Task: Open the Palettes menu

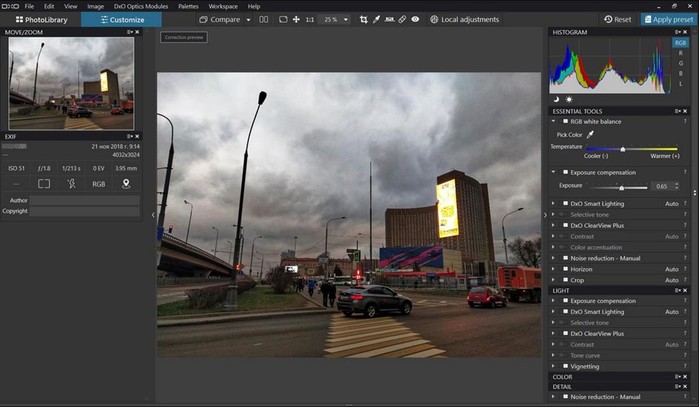Action: click(x=187, y=6)
